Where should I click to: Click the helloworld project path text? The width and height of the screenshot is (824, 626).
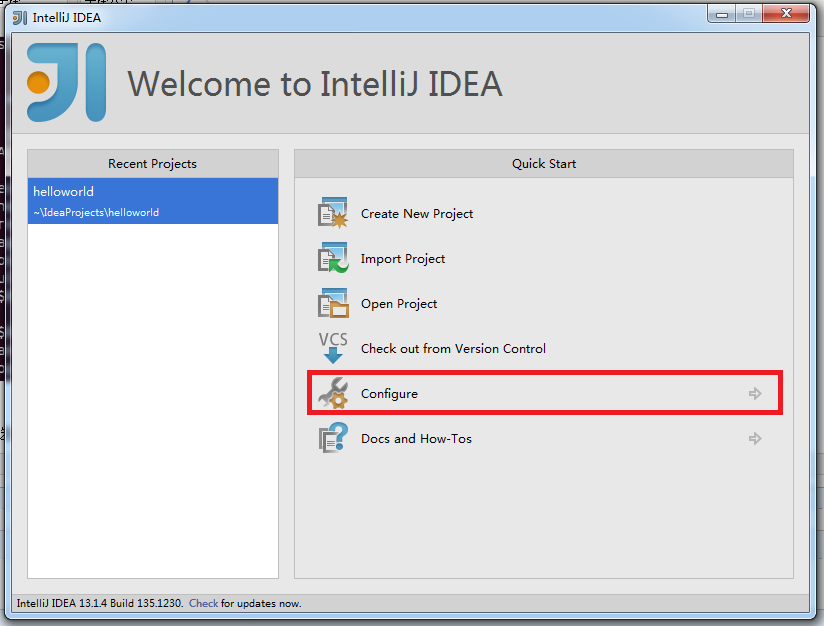tap(96, 212)
